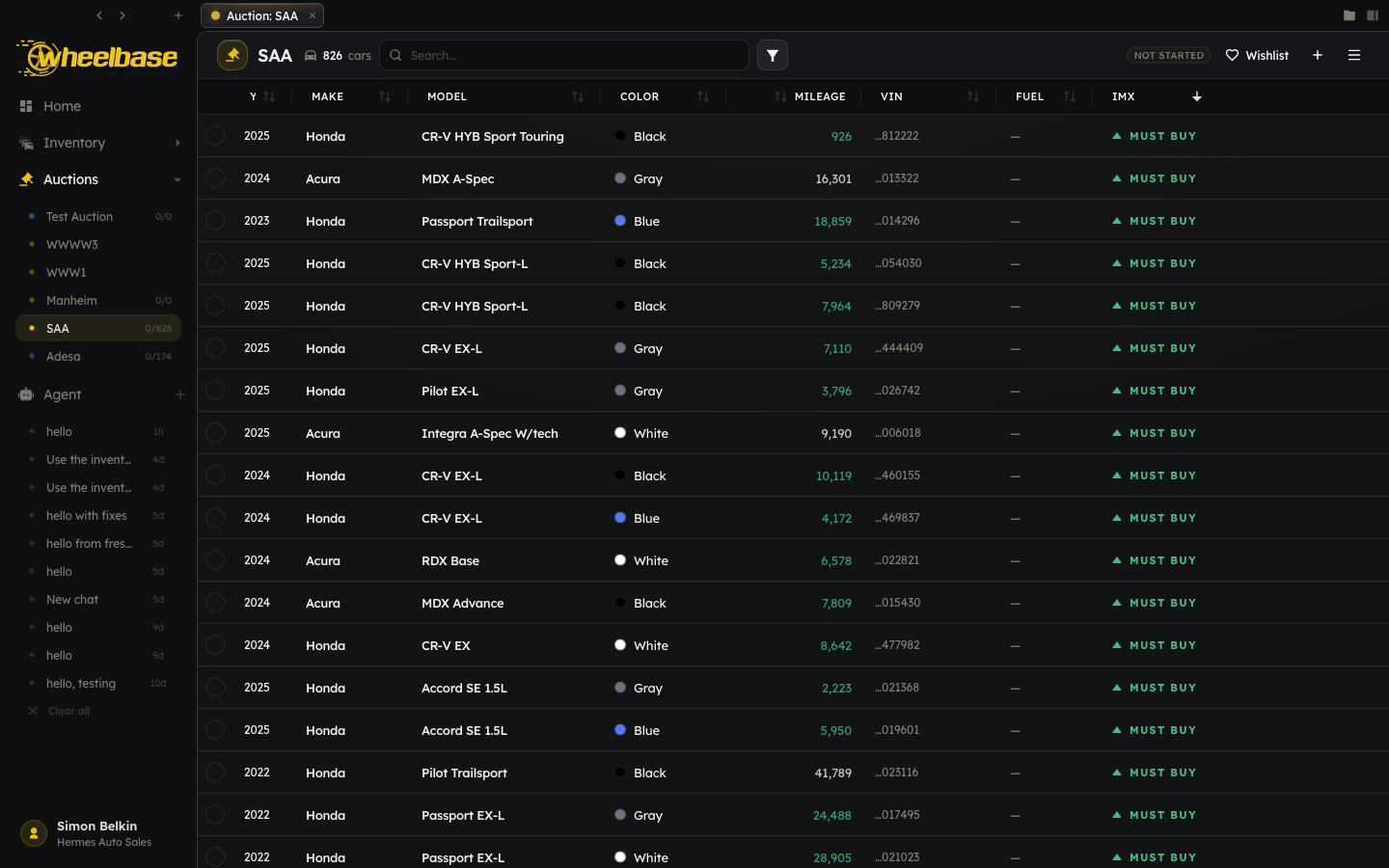The width and height of the screenshot is (1389, 868).
Task: Click the new tab plus icon
Action: (x=178, y=15)
